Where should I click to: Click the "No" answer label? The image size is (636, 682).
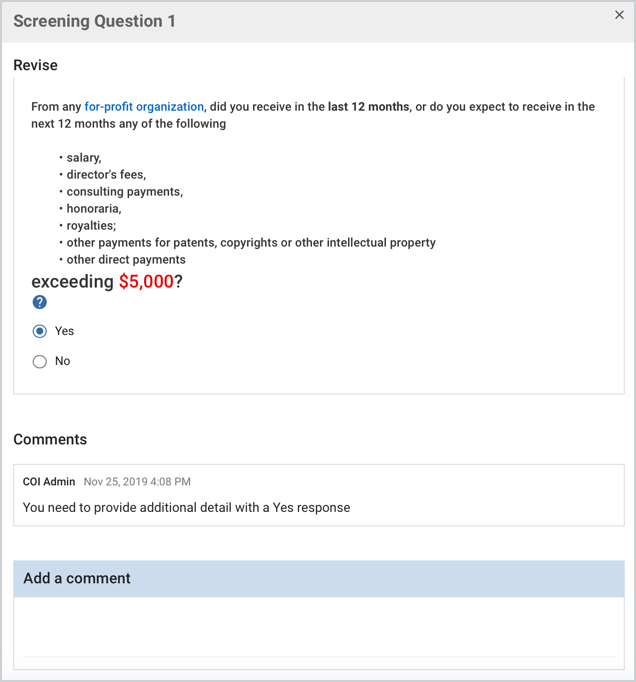(62, 361)
